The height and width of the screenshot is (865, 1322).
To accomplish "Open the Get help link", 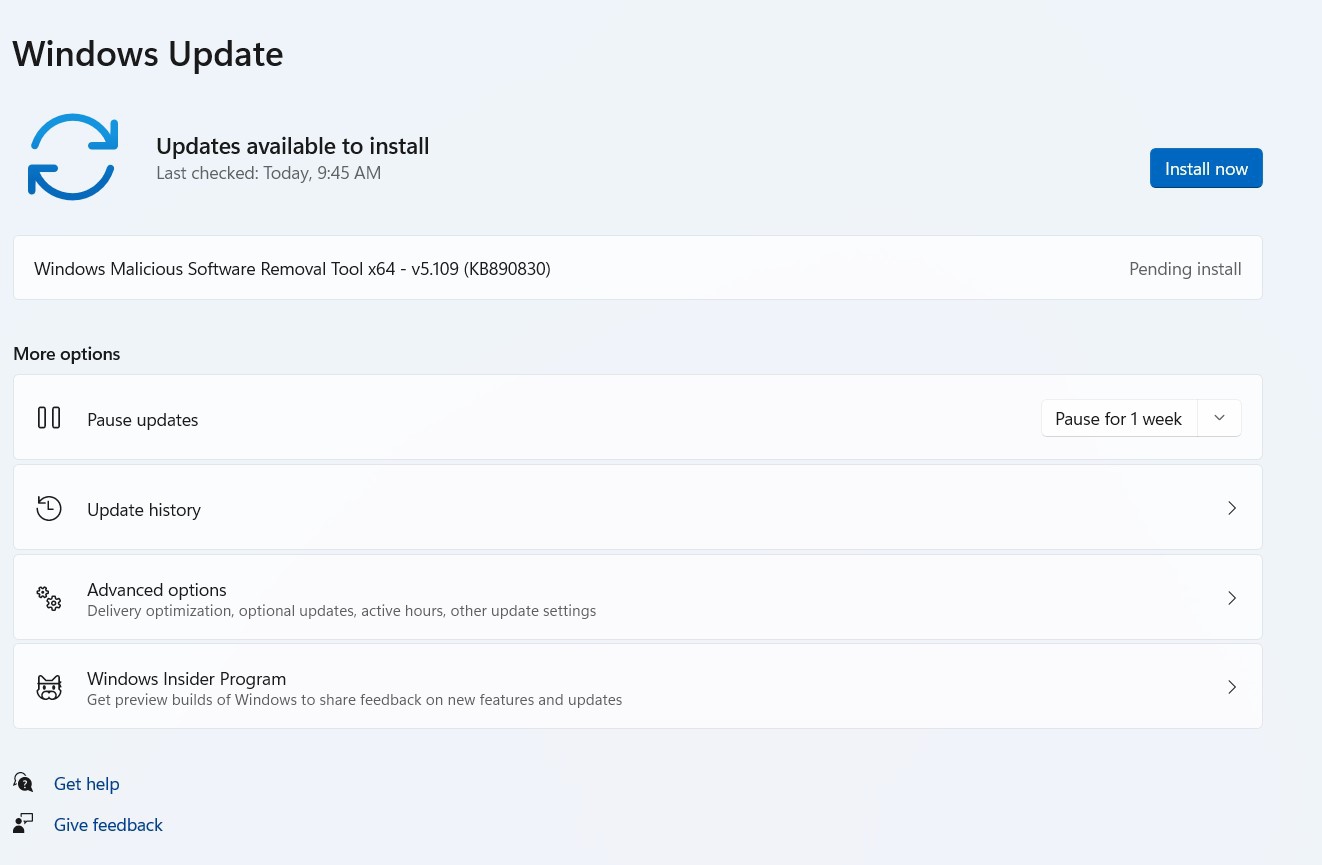I will point(87,784).
